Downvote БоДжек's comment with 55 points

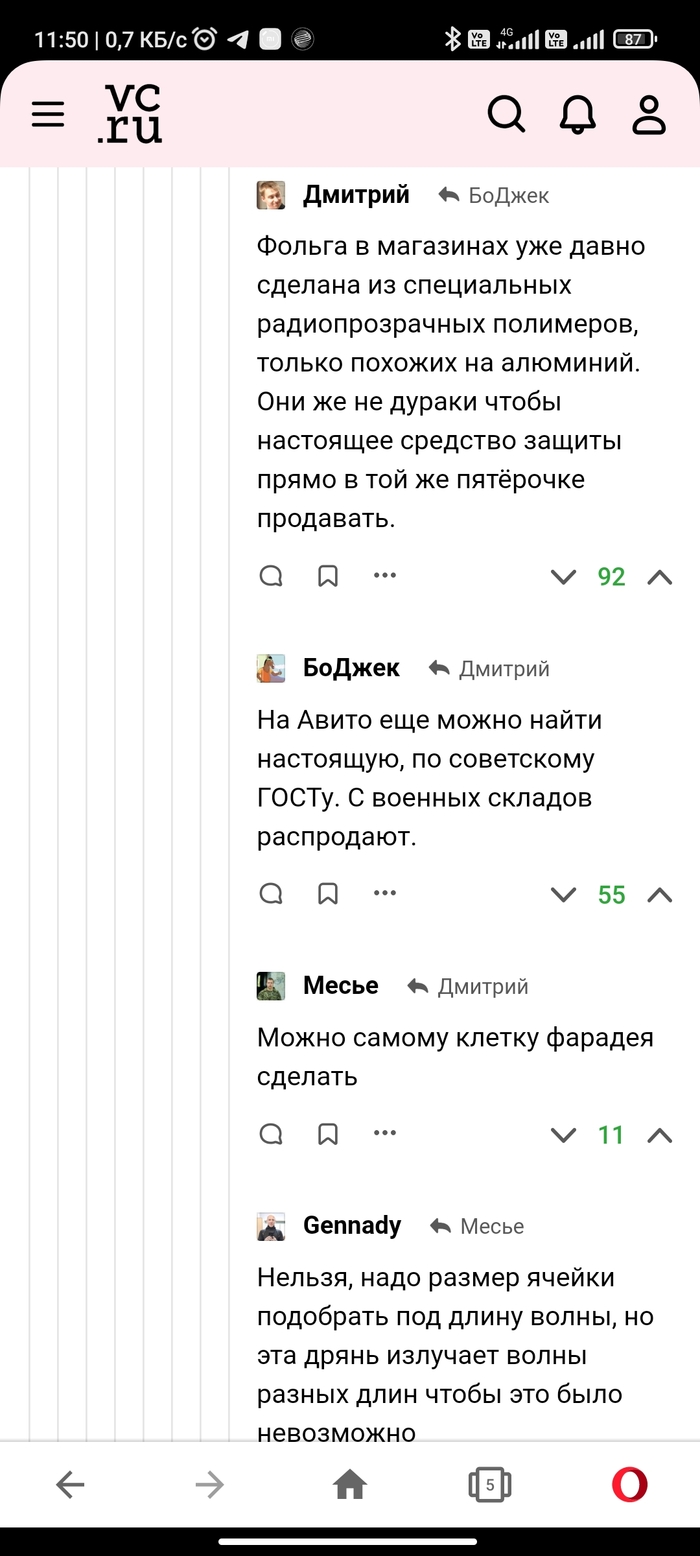pyautogui.click(x=564, y=895)
